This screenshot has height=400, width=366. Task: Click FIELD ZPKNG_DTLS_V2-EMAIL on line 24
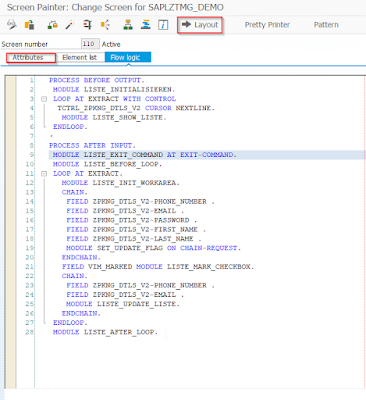(x=125, y=295)
